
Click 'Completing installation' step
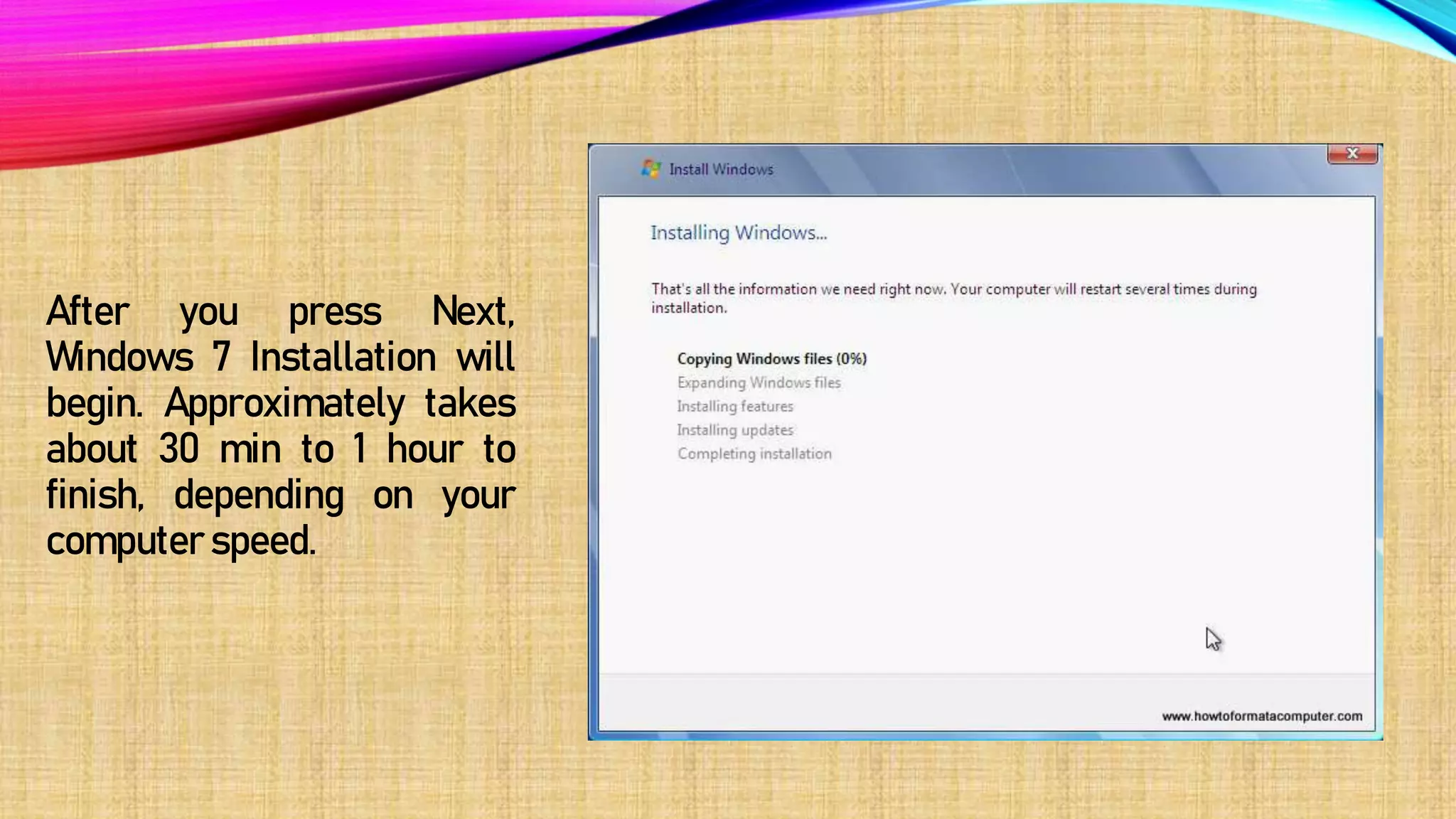754,454
